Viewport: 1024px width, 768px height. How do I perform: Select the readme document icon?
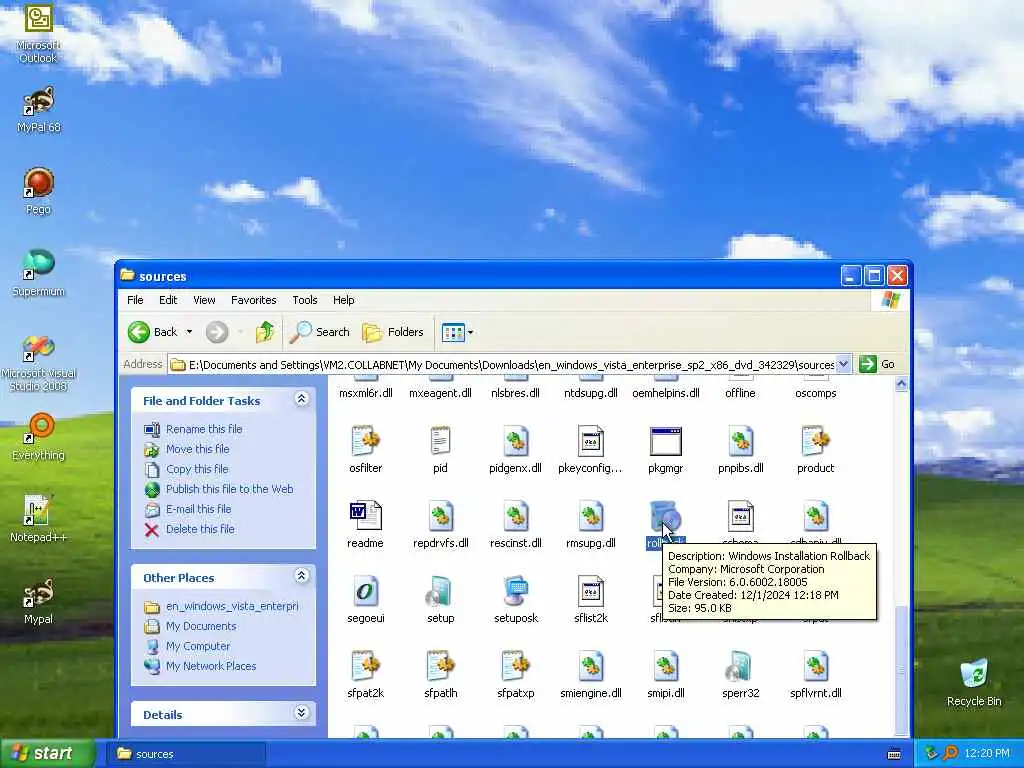365,517
